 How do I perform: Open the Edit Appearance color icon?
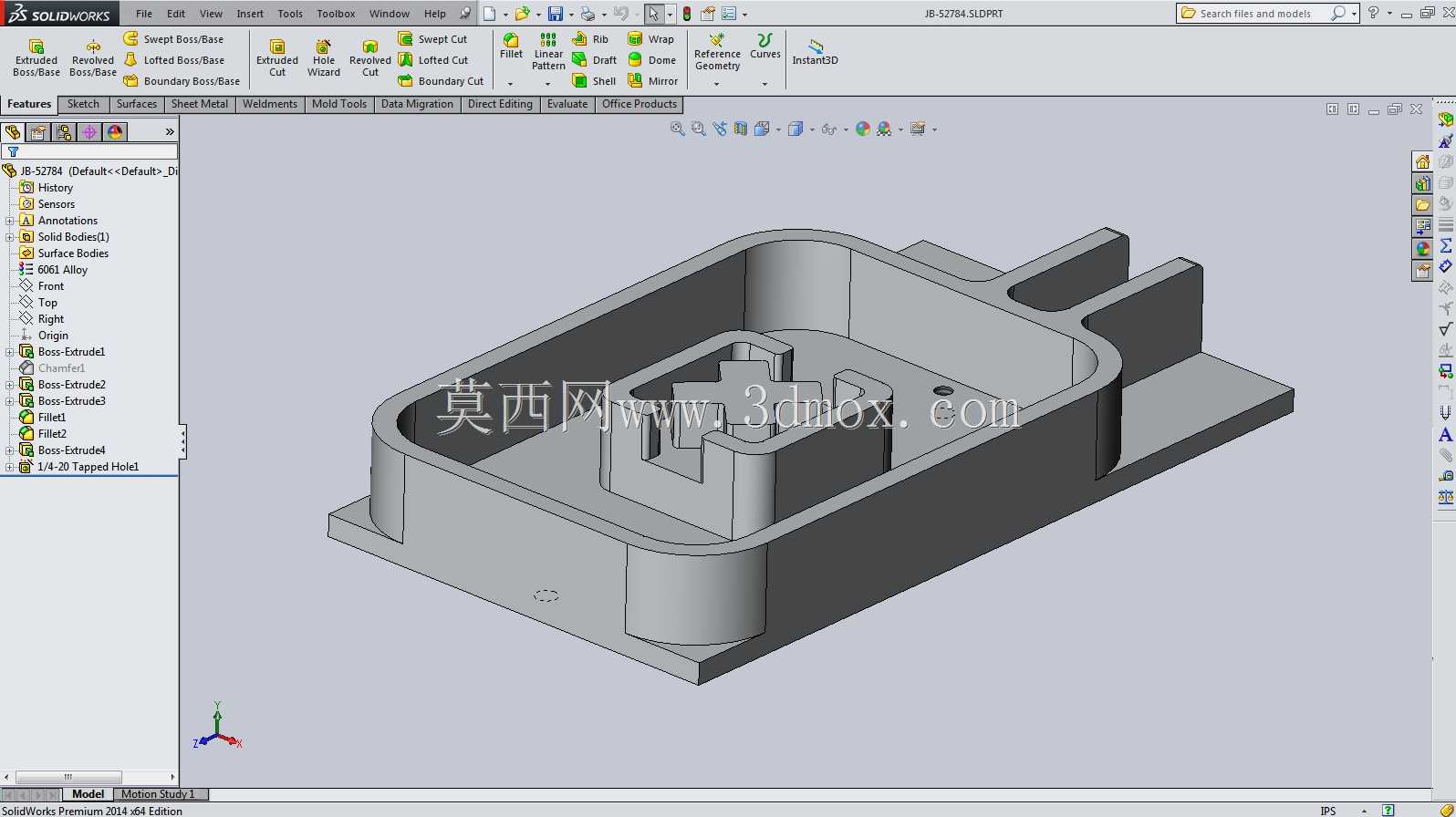(862, 129)
